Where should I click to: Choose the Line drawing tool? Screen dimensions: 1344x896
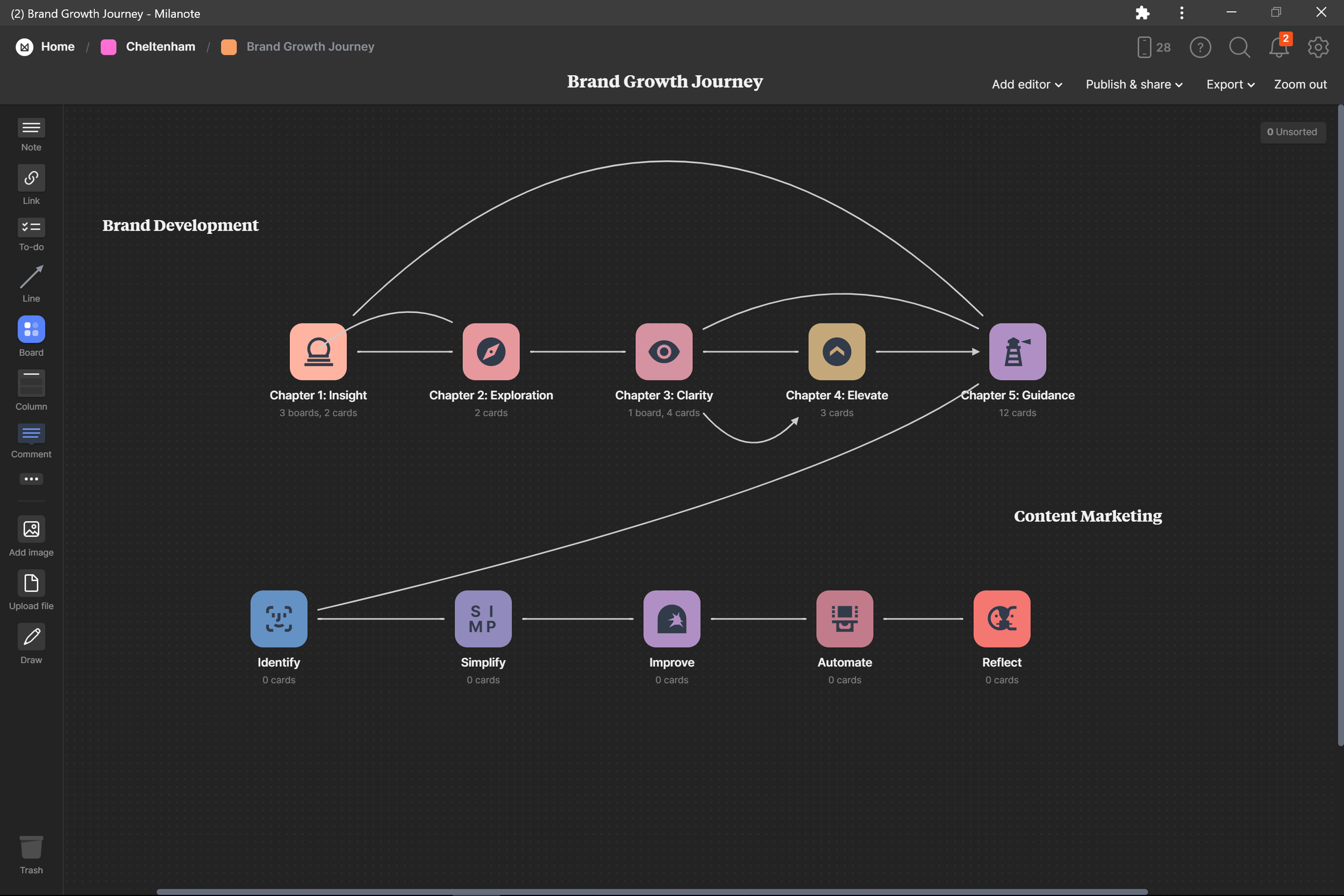tap(31, 277)
